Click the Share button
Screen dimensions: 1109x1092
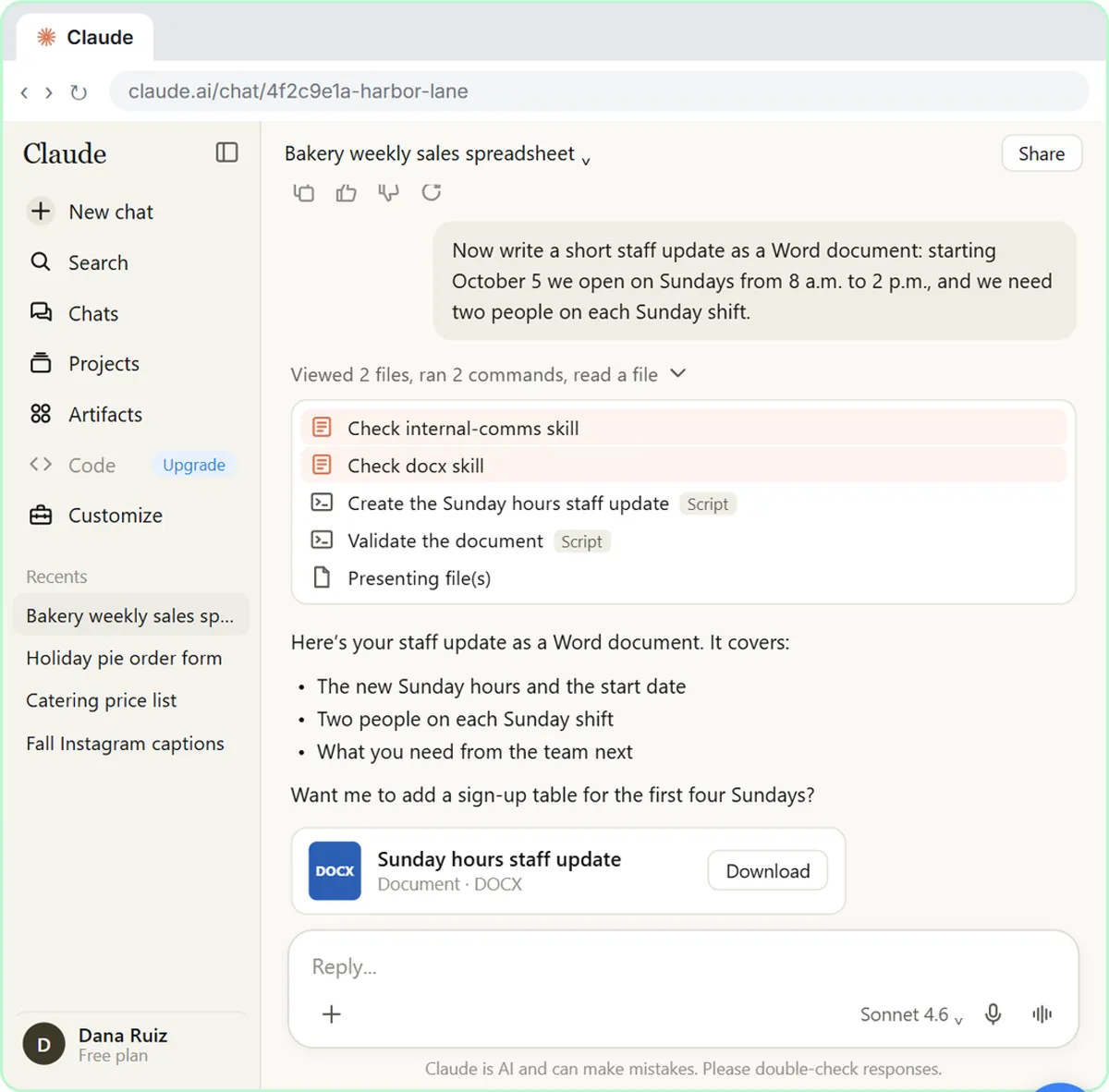[x=1042, y=153]
